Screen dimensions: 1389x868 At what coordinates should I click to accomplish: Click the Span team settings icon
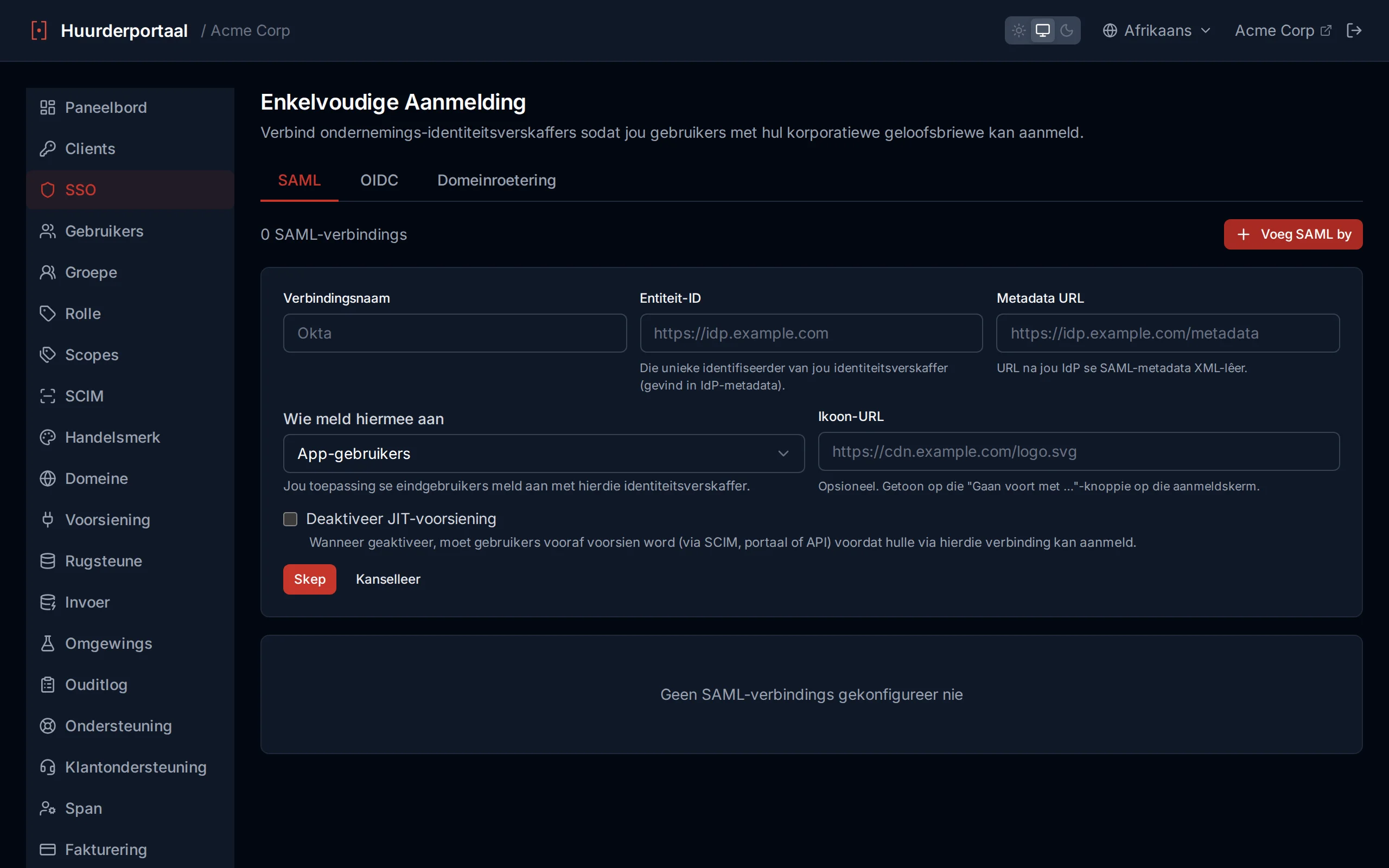click(48, 808)
